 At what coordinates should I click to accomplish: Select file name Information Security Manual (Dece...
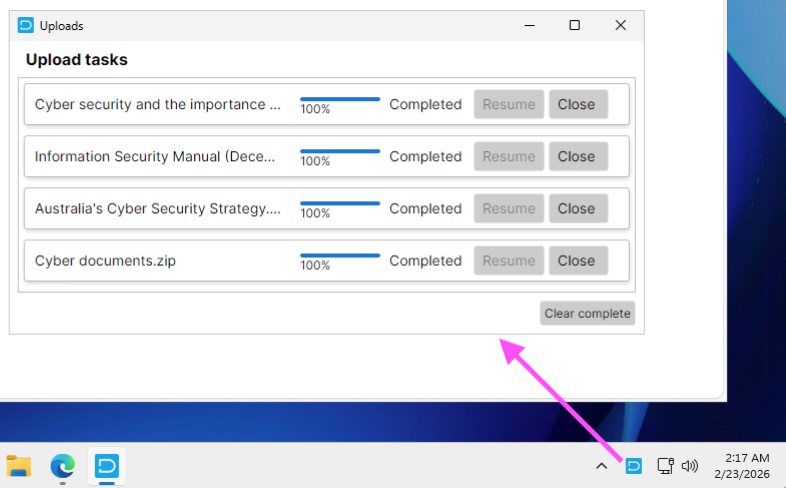coord(155,156)
